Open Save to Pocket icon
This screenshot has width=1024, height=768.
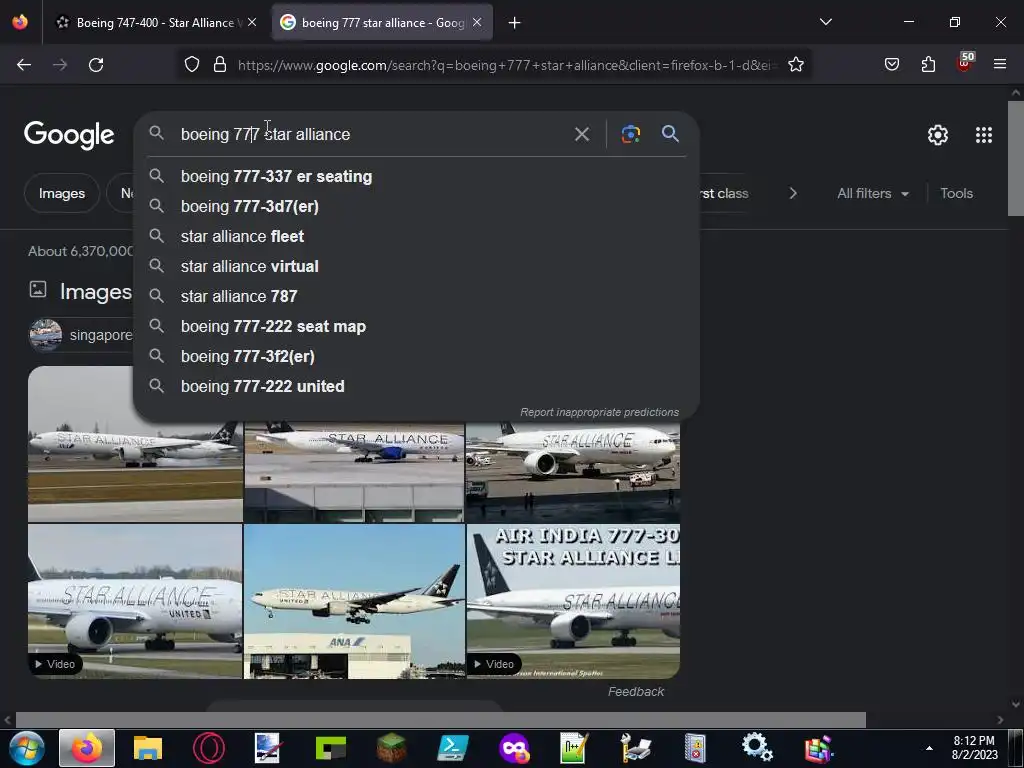click(x=891, y=65)
